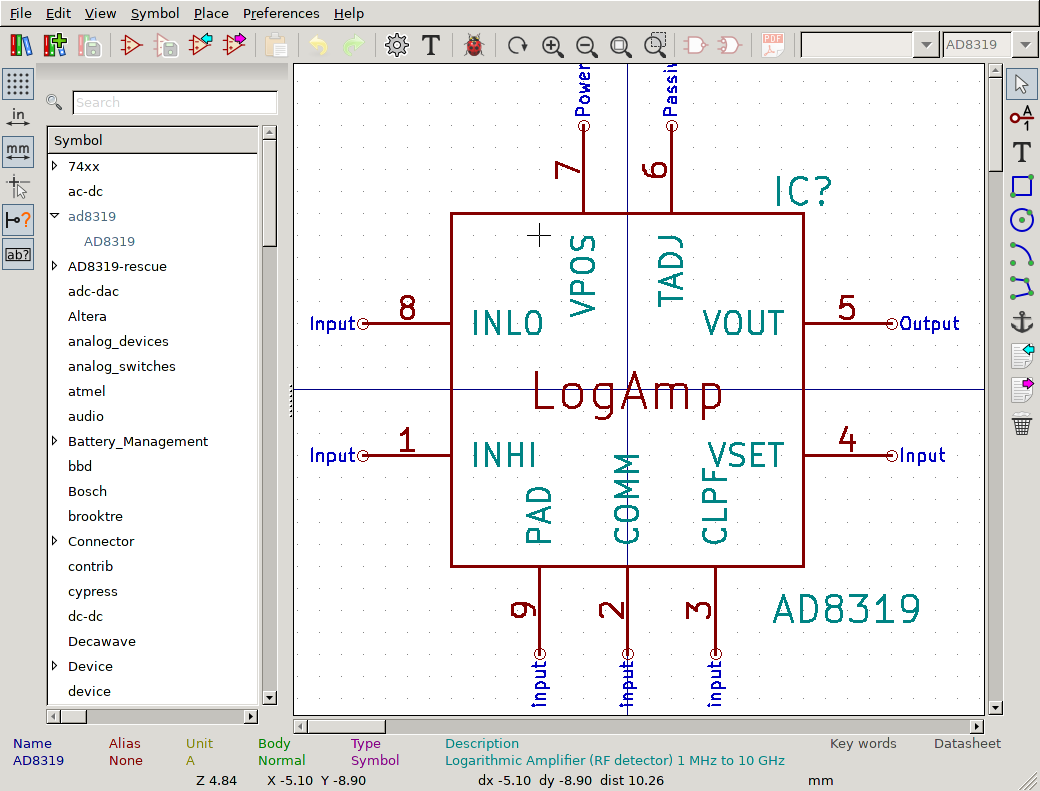Run the ladybug symbol checker
1040x791 pixels.
pos(474,45)
